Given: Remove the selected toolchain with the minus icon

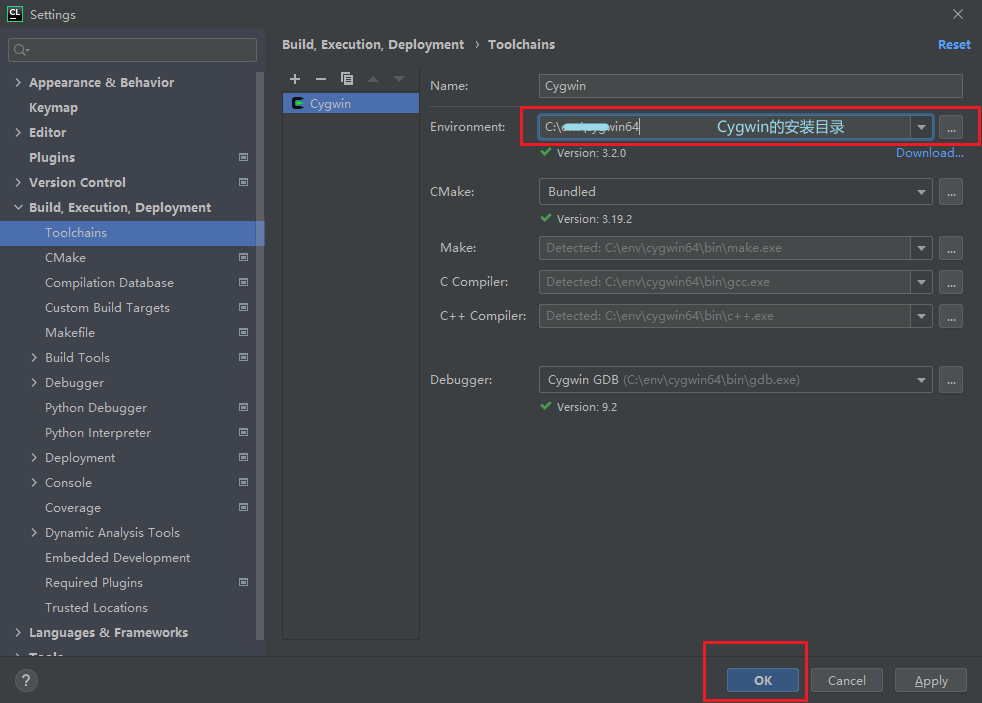Looking at the screenshot, I should point(321,79).
